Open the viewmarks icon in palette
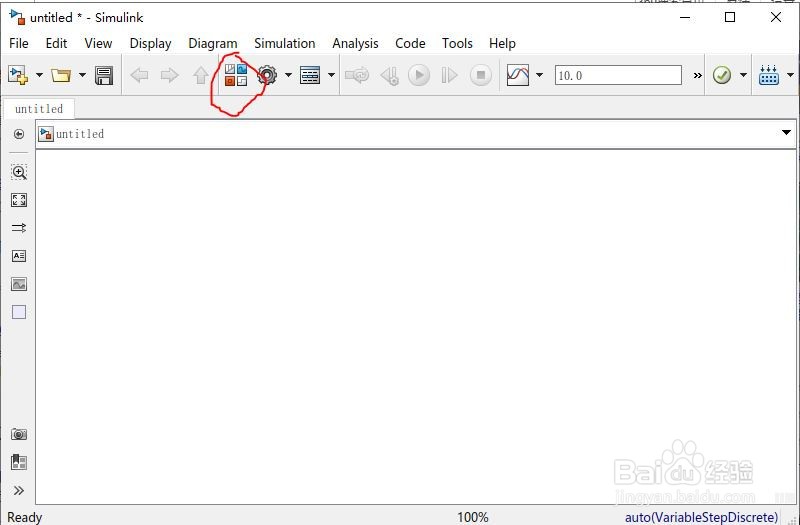This screenshot has height=525, width=800. (x=19, y=462)
